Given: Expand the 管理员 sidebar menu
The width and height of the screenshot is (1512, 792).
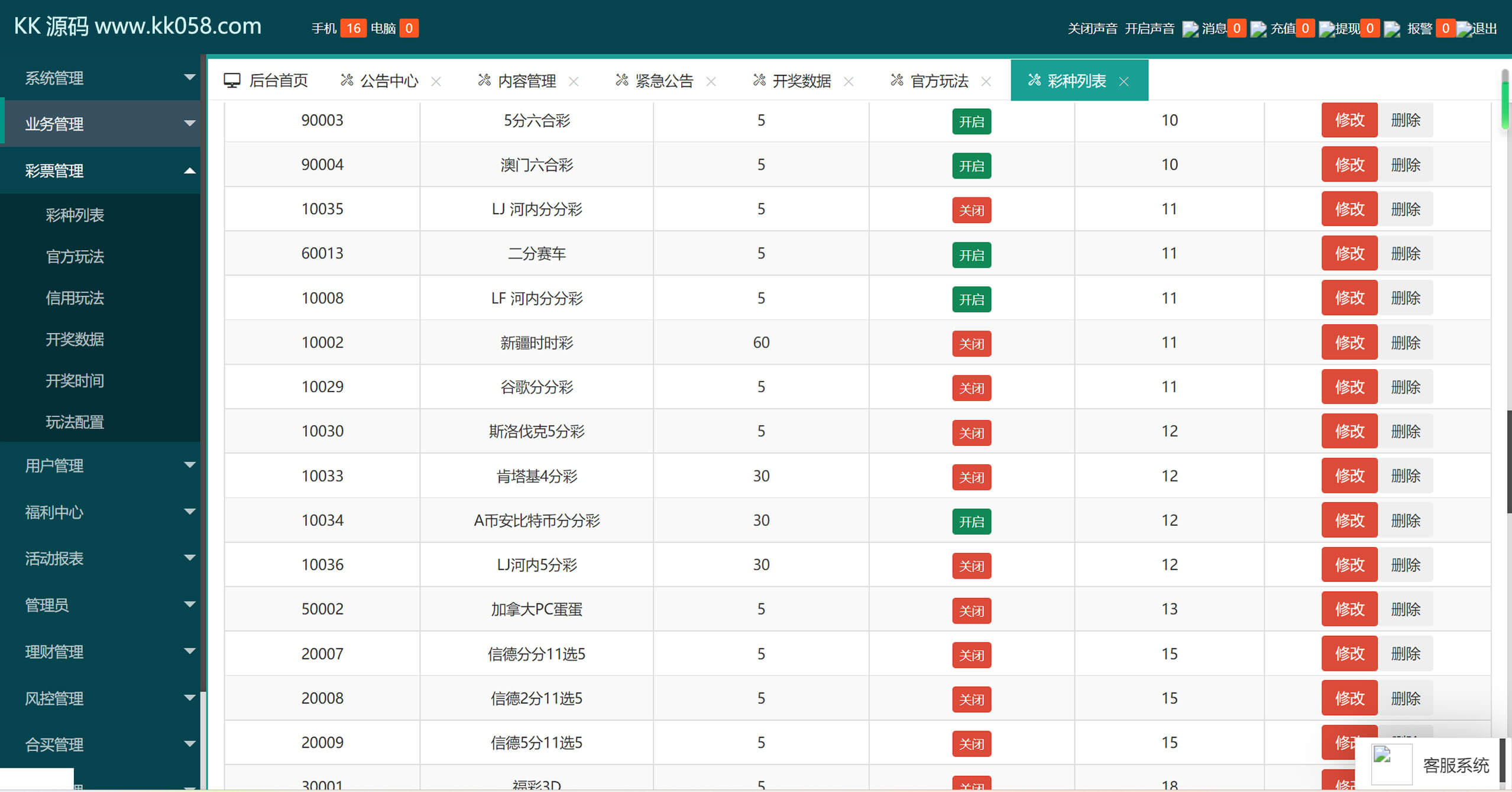Looking at the screenshot, I should (x=101, y=604).
